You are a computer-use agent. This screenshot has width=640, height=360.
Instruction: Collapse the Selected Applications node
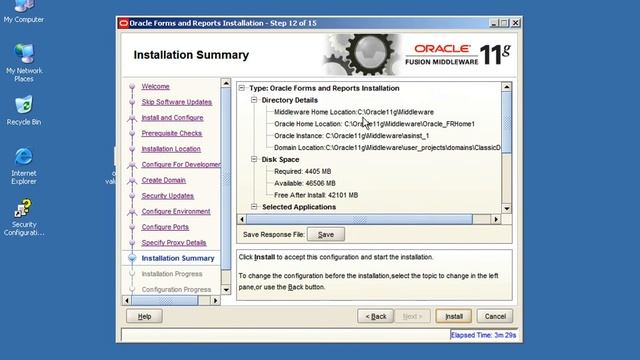coord(254,207)
